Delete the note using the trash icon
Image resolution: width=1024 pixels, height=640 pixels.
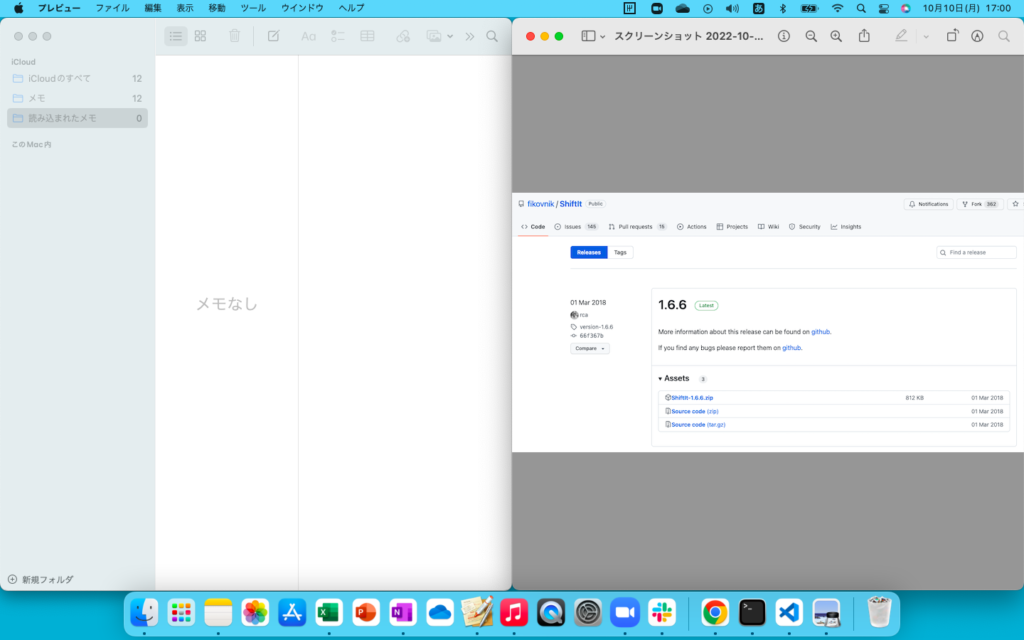235,35
